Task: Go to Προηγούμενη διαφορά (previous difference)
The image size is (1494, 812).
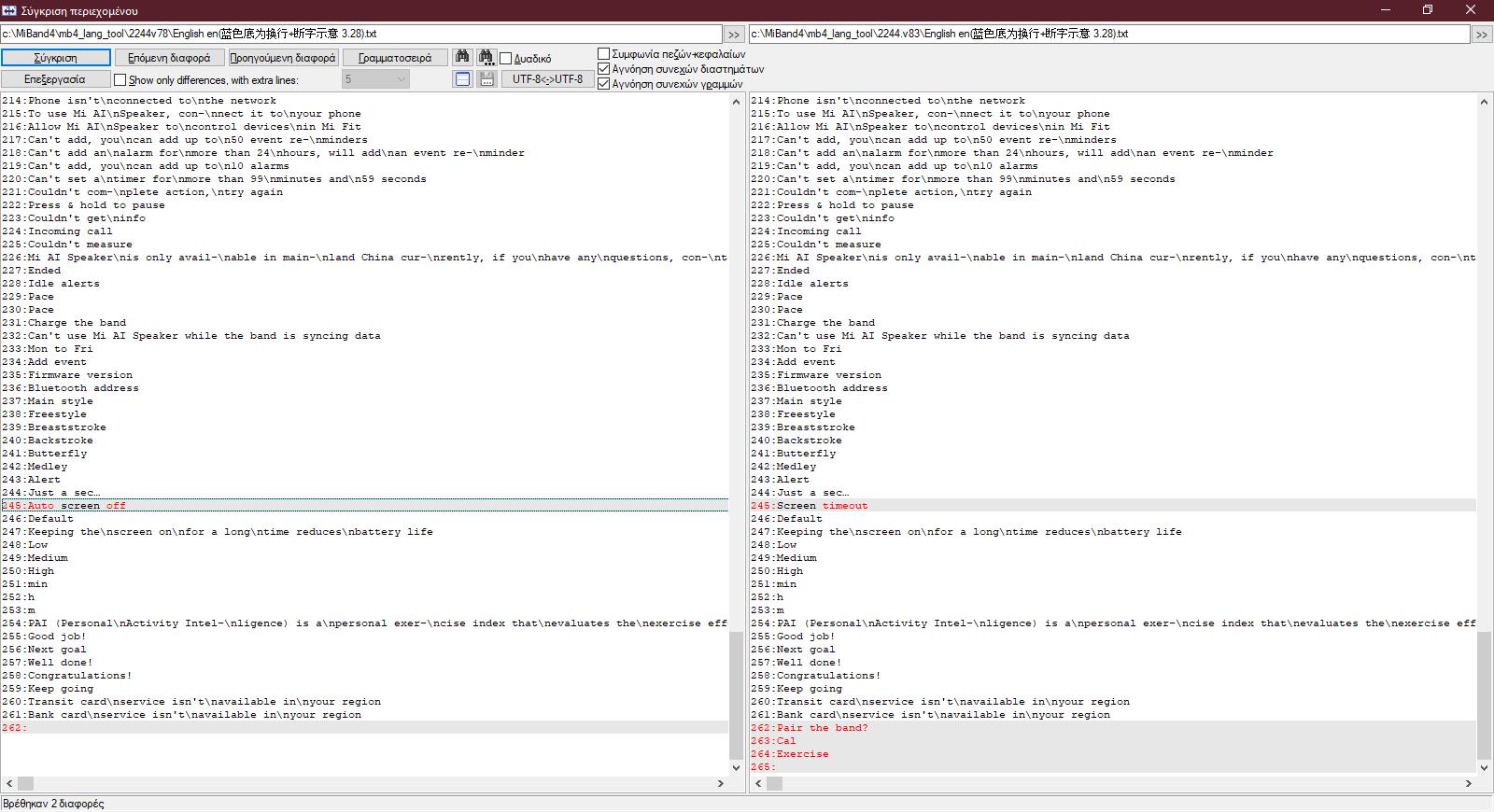Action: (x=283, y=58)
